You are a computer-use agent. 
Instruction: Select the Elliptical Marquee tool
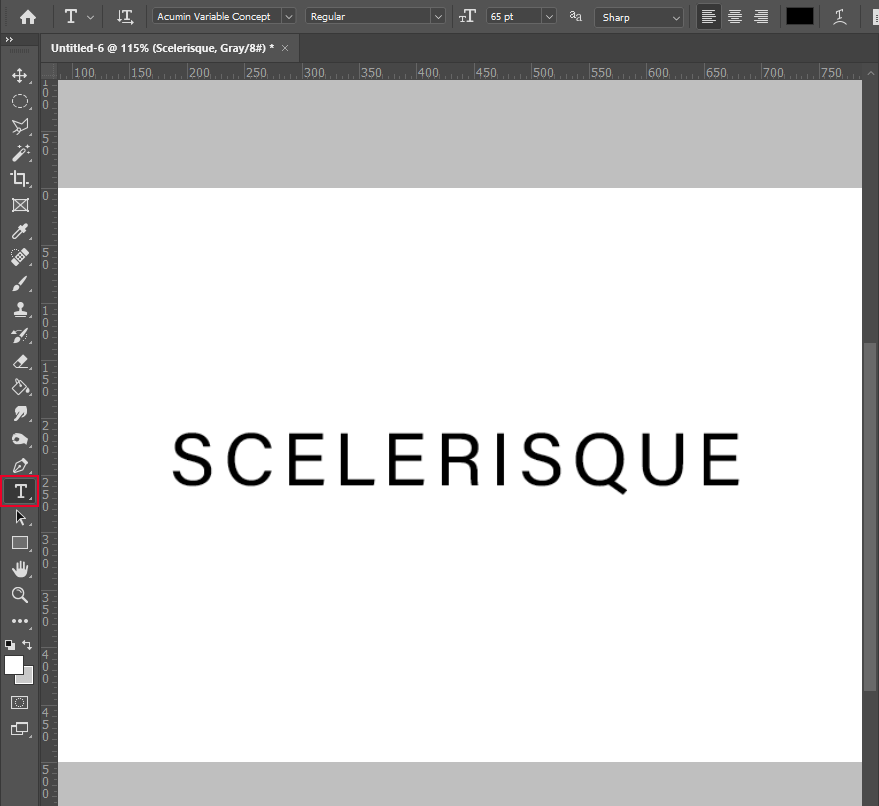click(20, 101)
